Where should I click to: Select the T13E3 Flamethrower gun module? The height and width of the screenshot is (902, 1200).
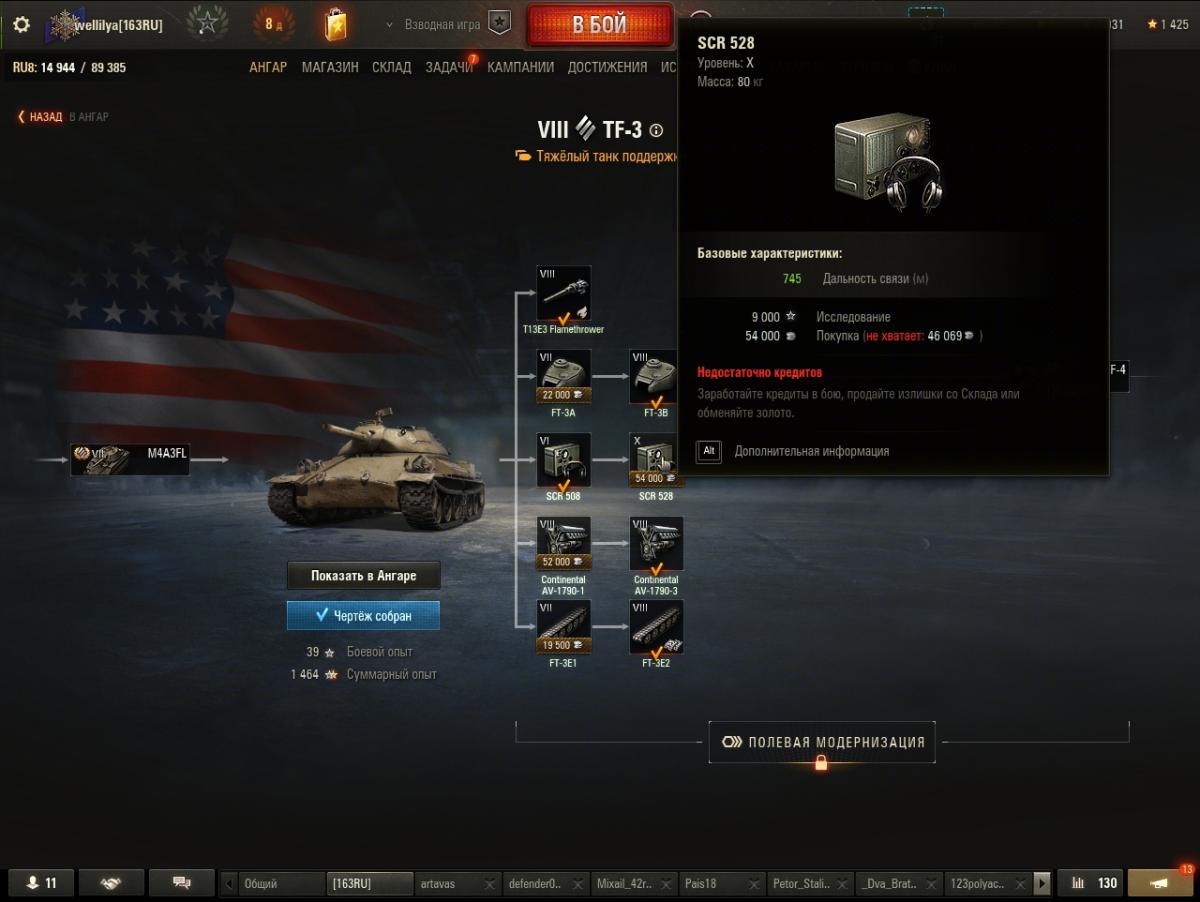click(563, 293)
